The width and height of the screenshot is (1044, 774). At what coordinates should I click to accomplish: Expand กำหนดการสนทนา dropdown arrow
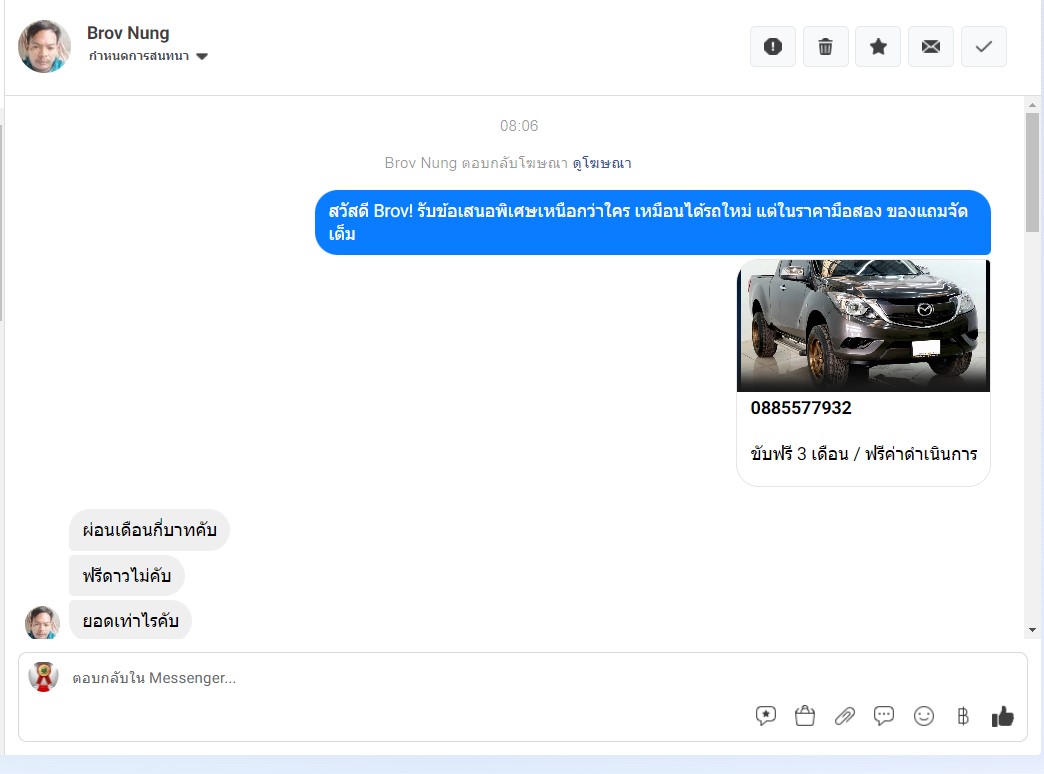(202, 57)
